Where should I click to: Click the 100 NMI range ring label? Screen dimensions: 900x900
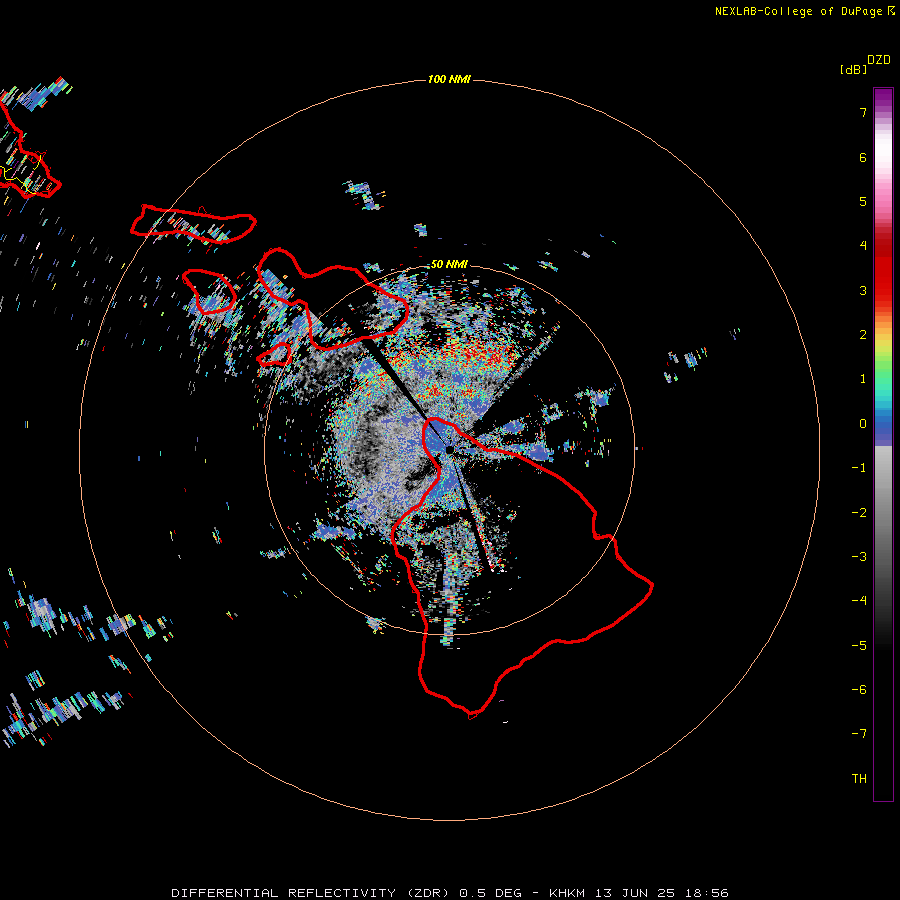449,79
